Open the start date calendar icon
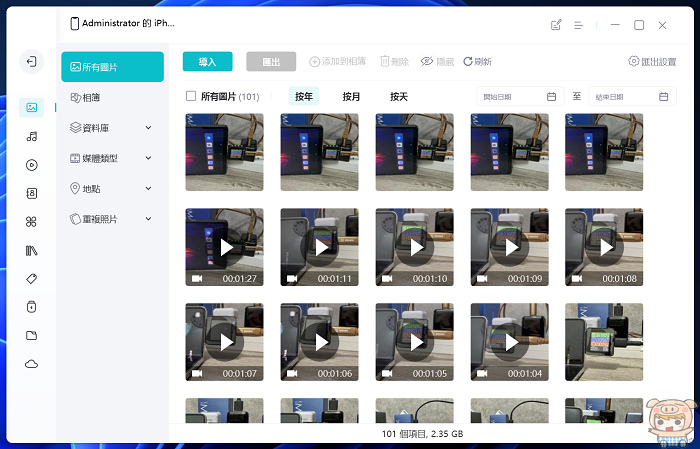 [x=551, y=96]
